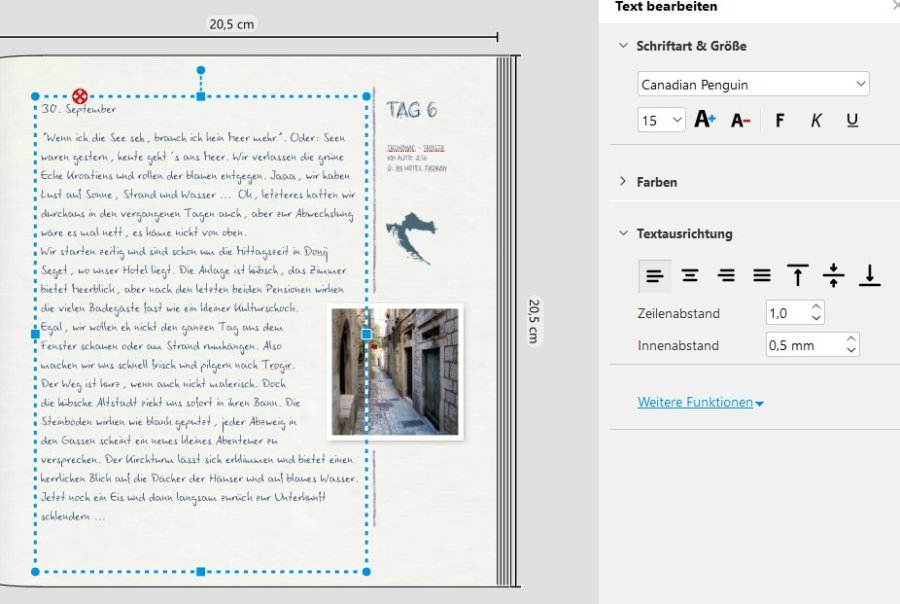The image size is (900, 604).
Task: Align text to the left
Action: [x=654, y=275]
